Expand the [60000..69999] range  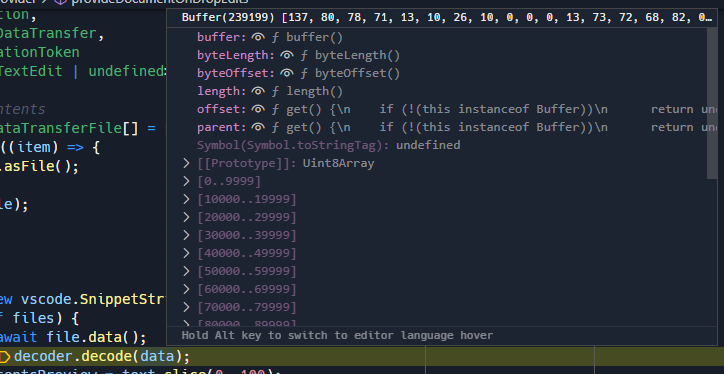[186, 289]
